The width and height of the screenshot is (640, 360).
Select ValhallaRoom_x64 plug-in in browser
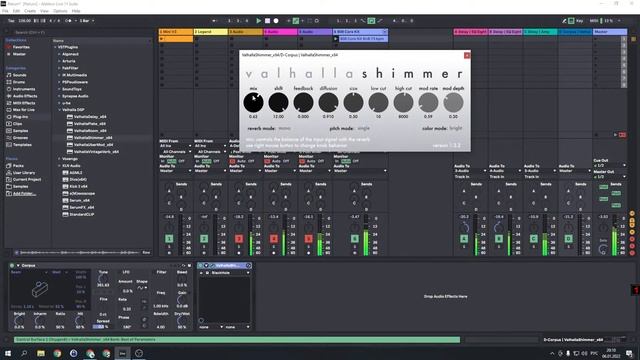[90, 131]
